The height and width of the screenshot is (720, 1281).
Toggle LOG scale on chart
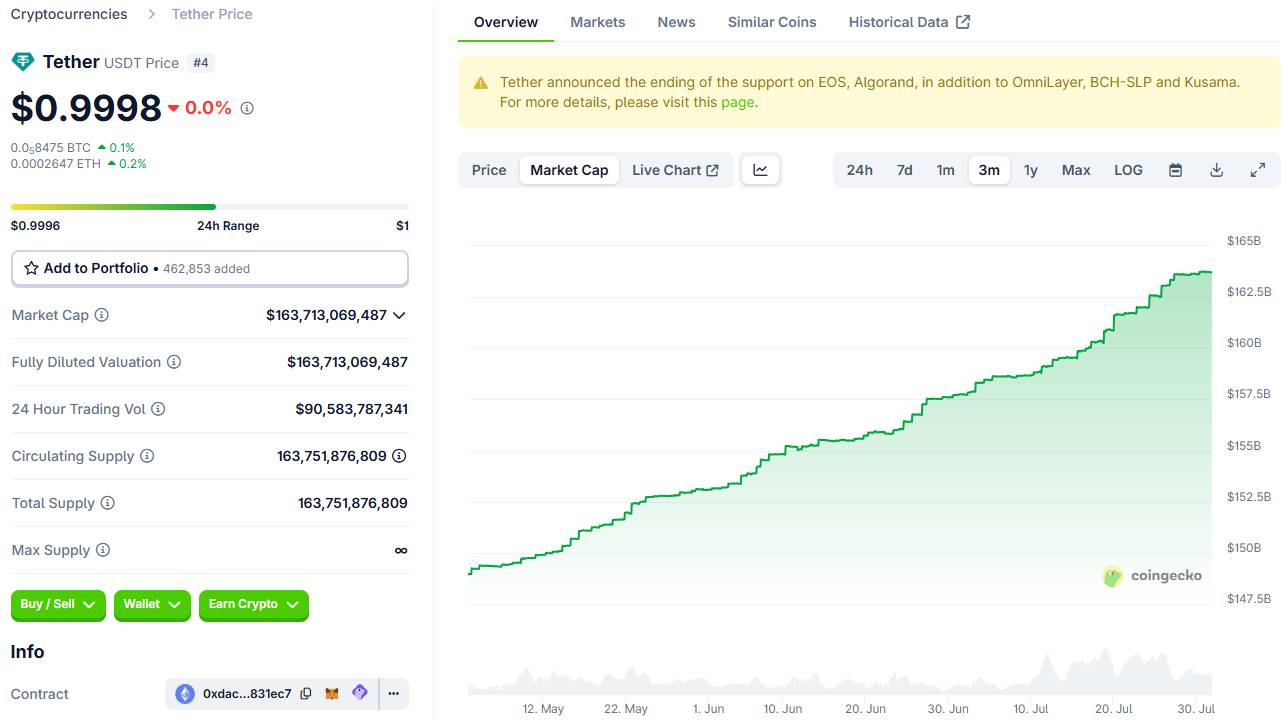(1128, 170)
